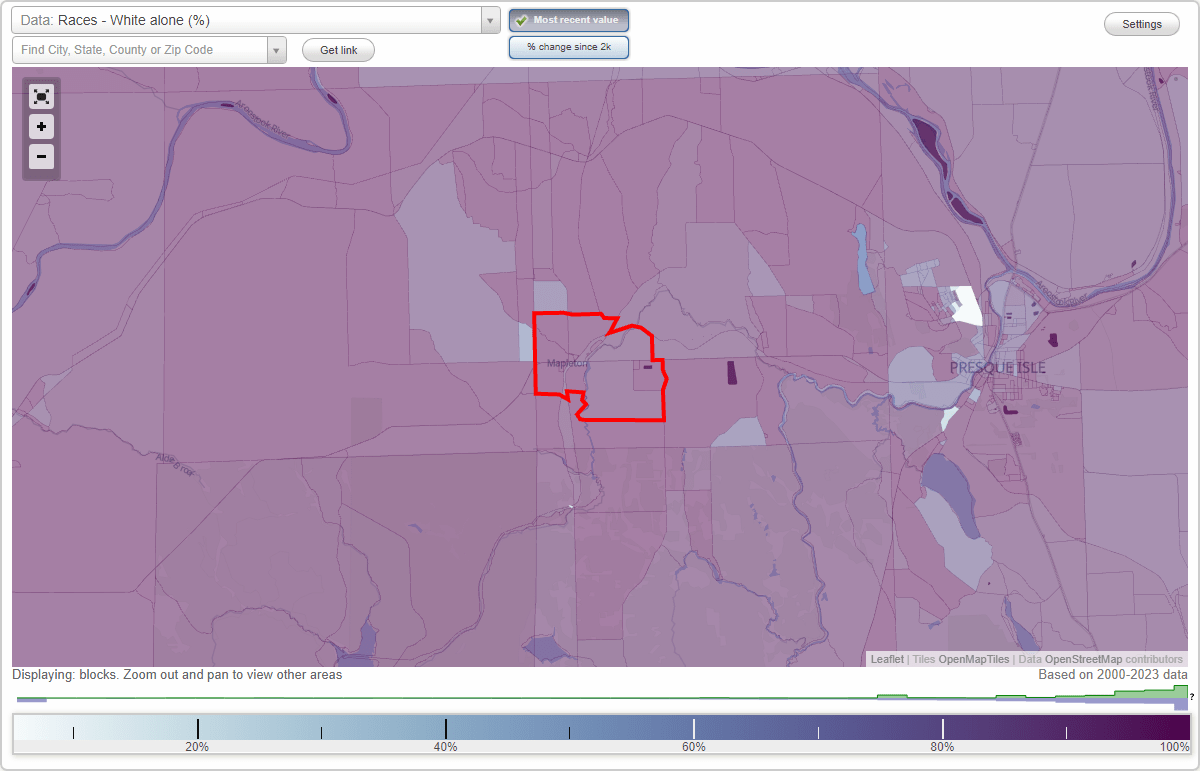Open the Settings panel
This screenshot has width=1200, height=771.
[x=1141, y=23]
